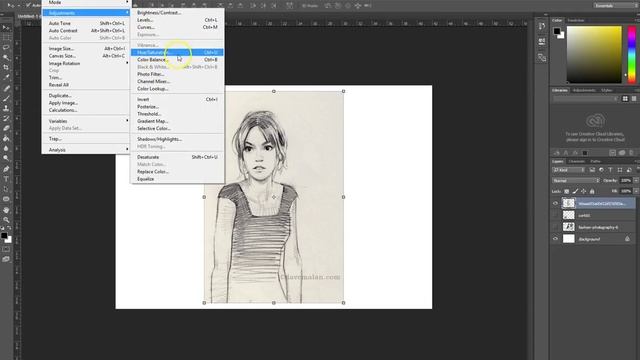Choose Hue/Saturation from Adjustments submenu
The height and width of the screenshot is (360, 640).
[x=177, y=52]
